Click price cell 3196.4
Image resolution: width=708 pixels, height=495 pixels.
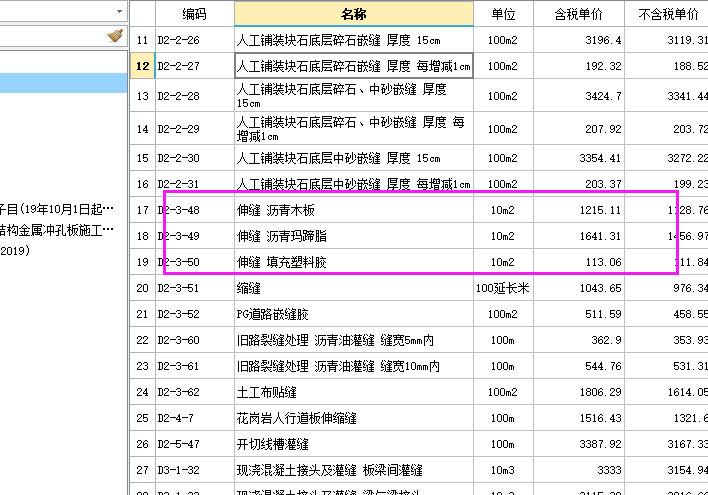[578, 40]
